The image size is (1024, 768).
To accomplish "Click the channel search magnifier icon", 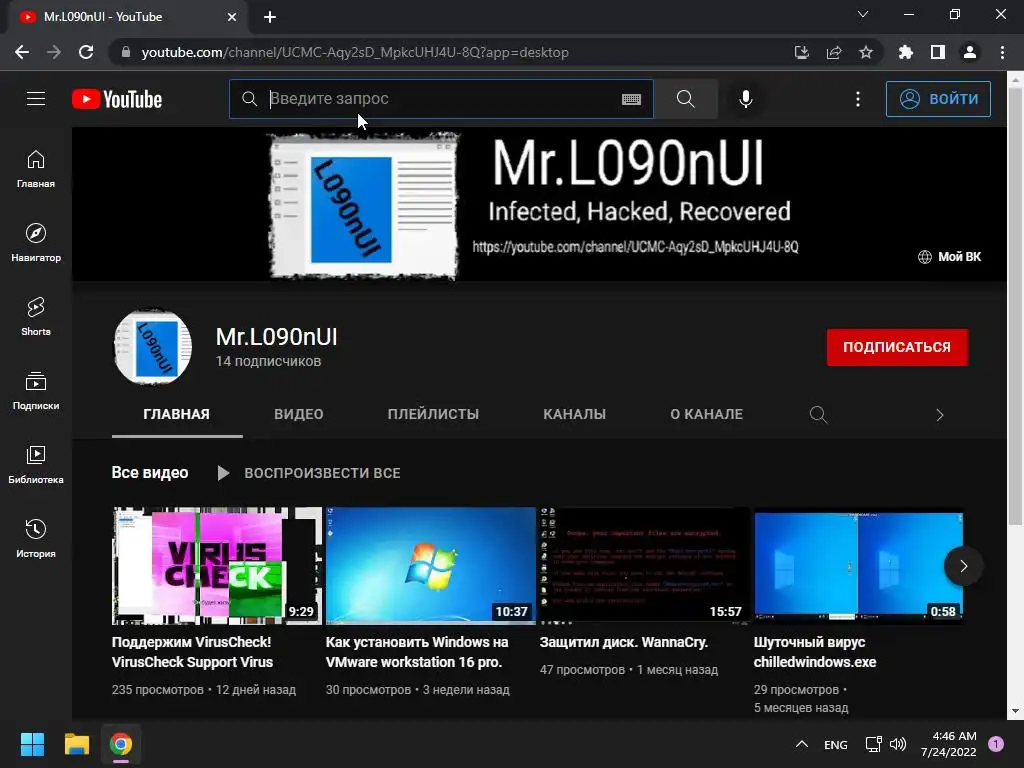I will [x=818, y=415].
